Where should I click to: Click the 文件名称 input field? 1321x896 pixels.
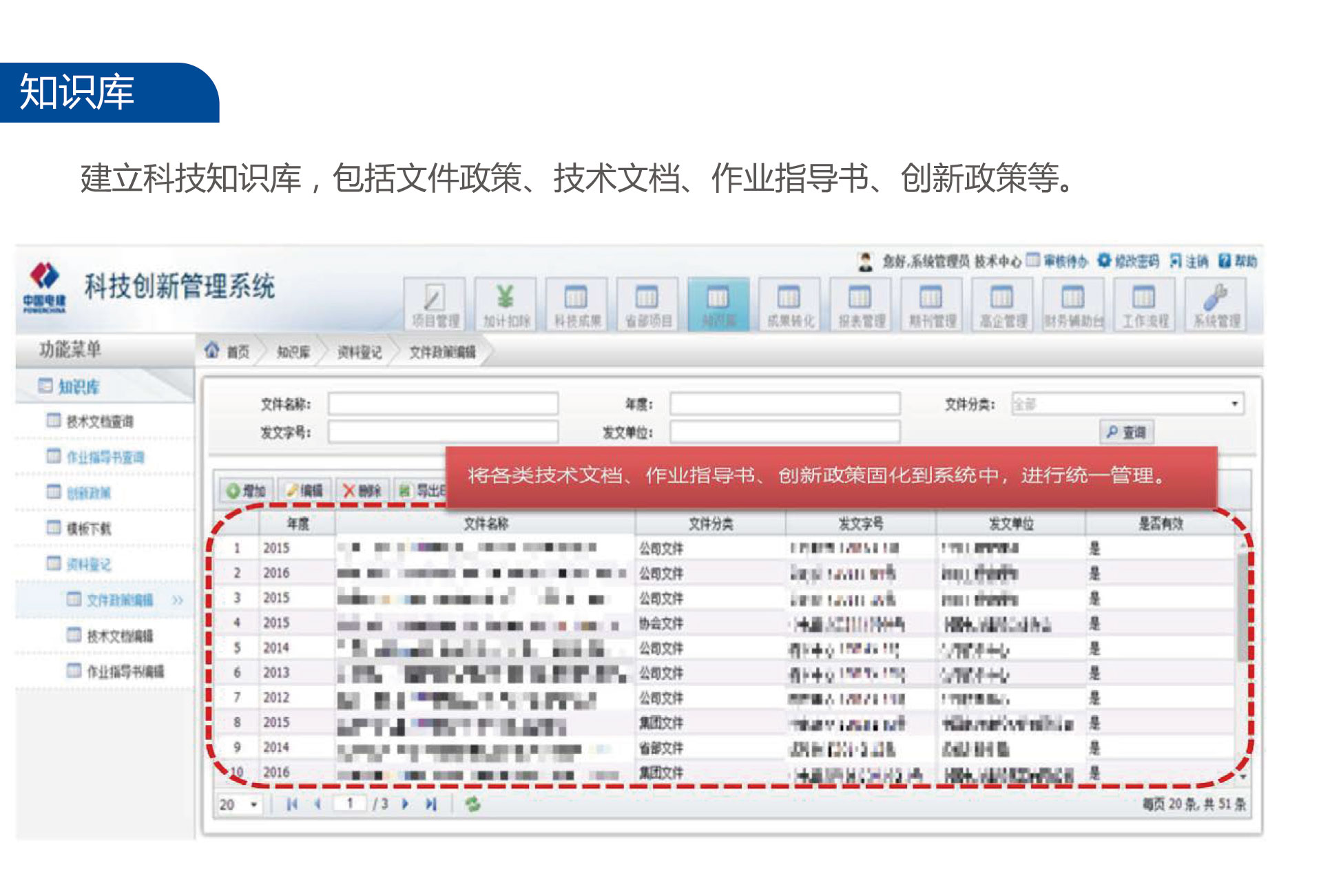[443, 404]
